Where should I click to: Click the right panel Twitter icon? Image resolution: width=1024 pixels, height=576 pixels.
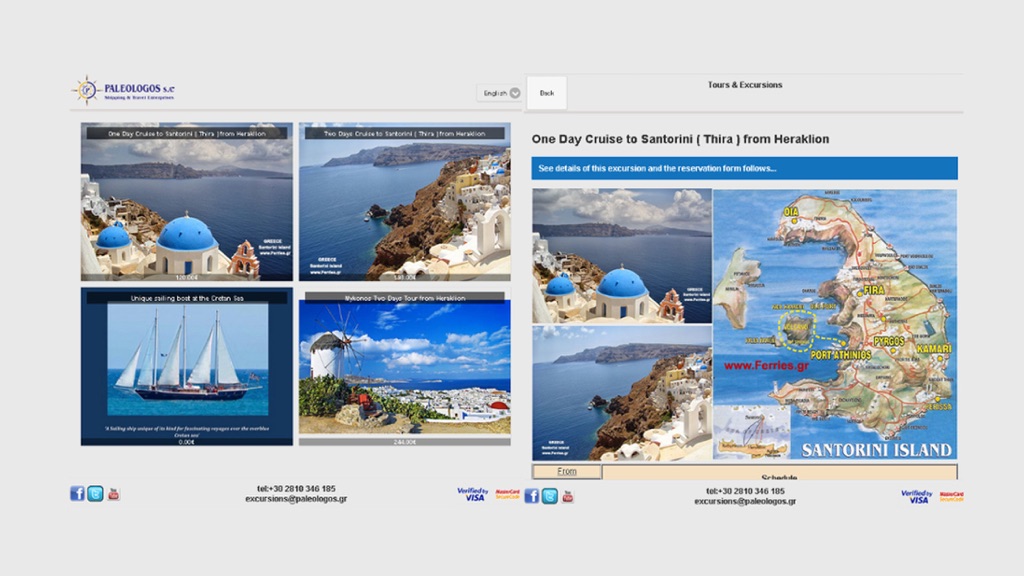coord(550,496)
